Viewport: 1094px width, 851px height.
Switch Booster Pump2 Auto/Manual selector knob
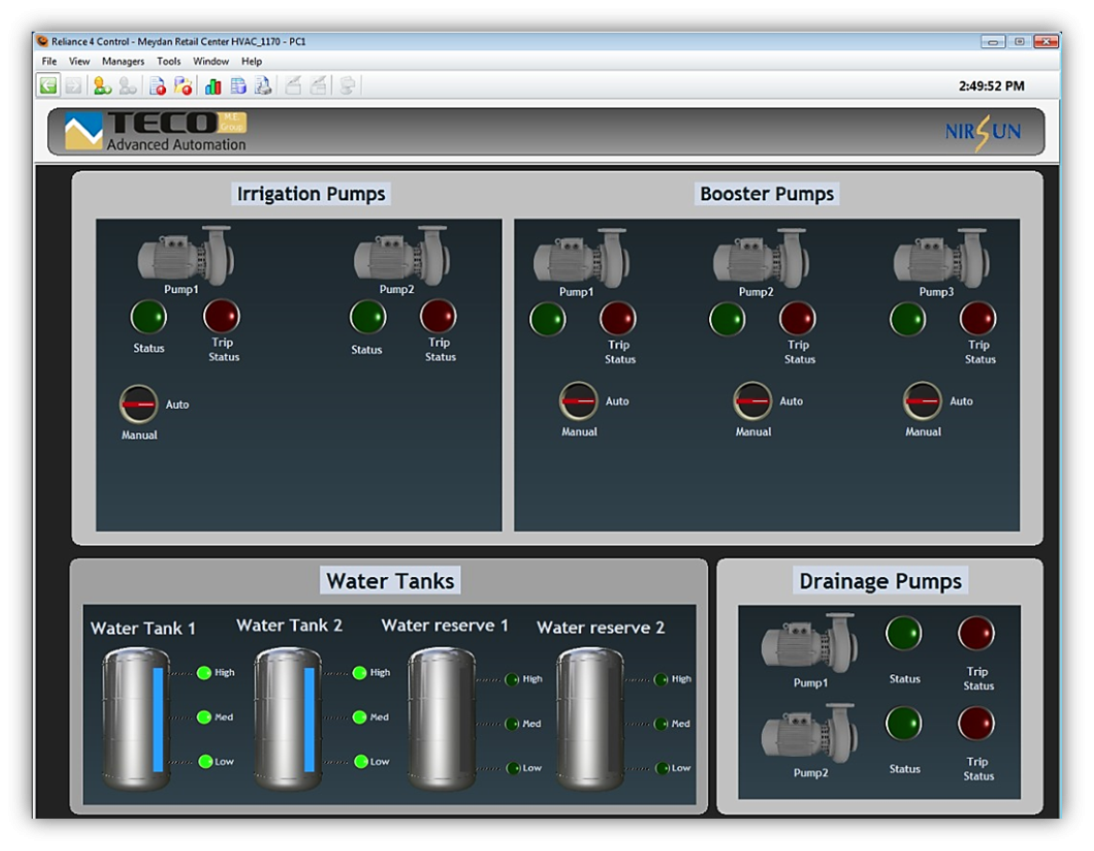753,401
